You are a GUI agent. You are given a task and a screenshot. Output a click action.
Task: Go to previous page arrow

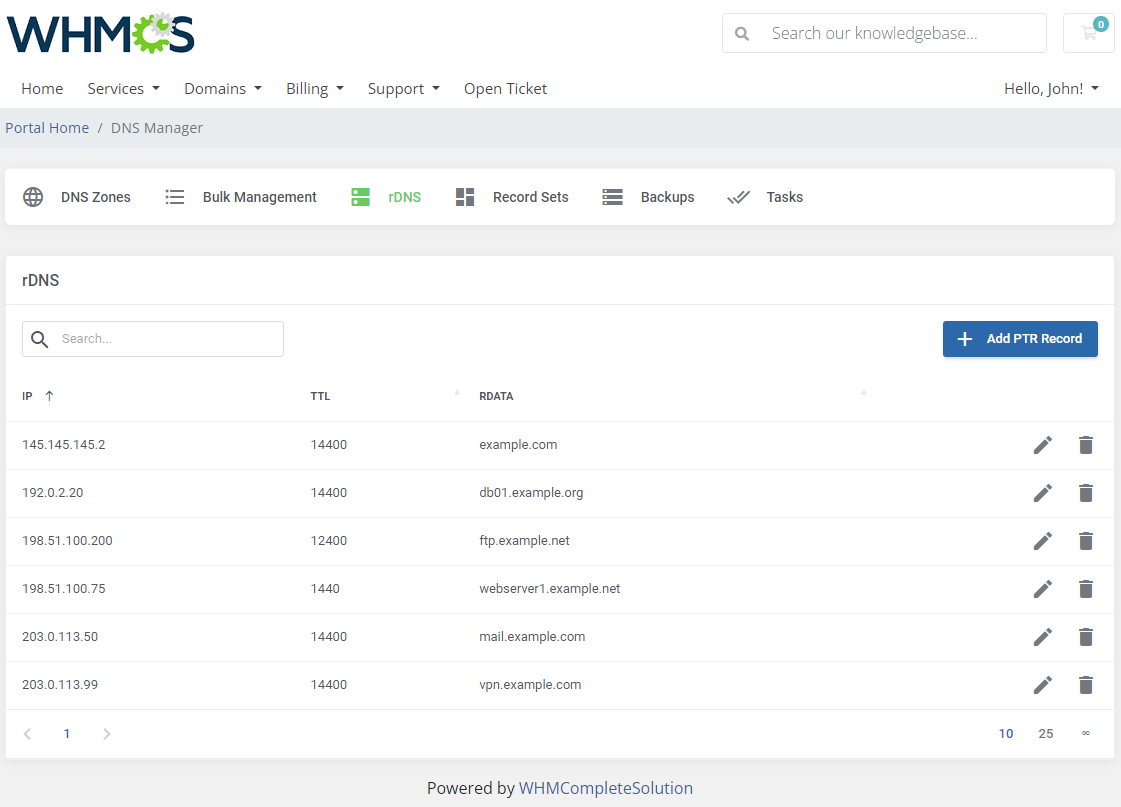(x=27, y=733)
